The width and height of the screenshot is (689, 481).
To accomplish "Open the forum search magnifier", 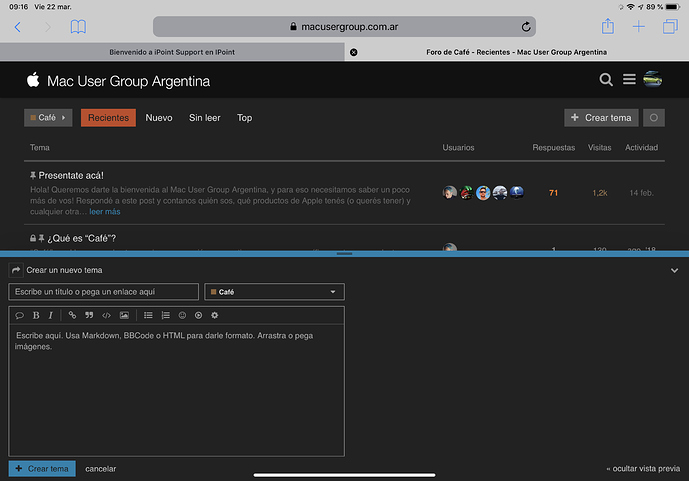I will (606, 80).
